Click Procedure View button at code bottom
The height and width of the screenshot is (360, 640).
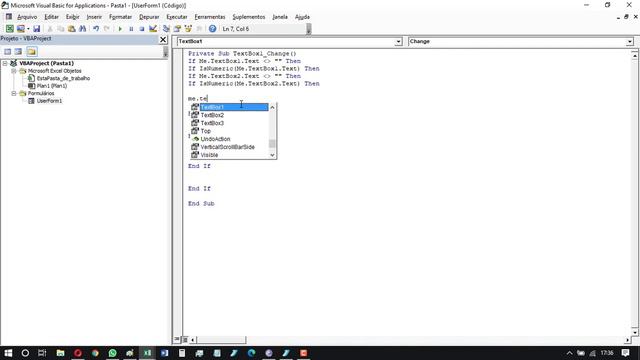click(x=177, y=340)
